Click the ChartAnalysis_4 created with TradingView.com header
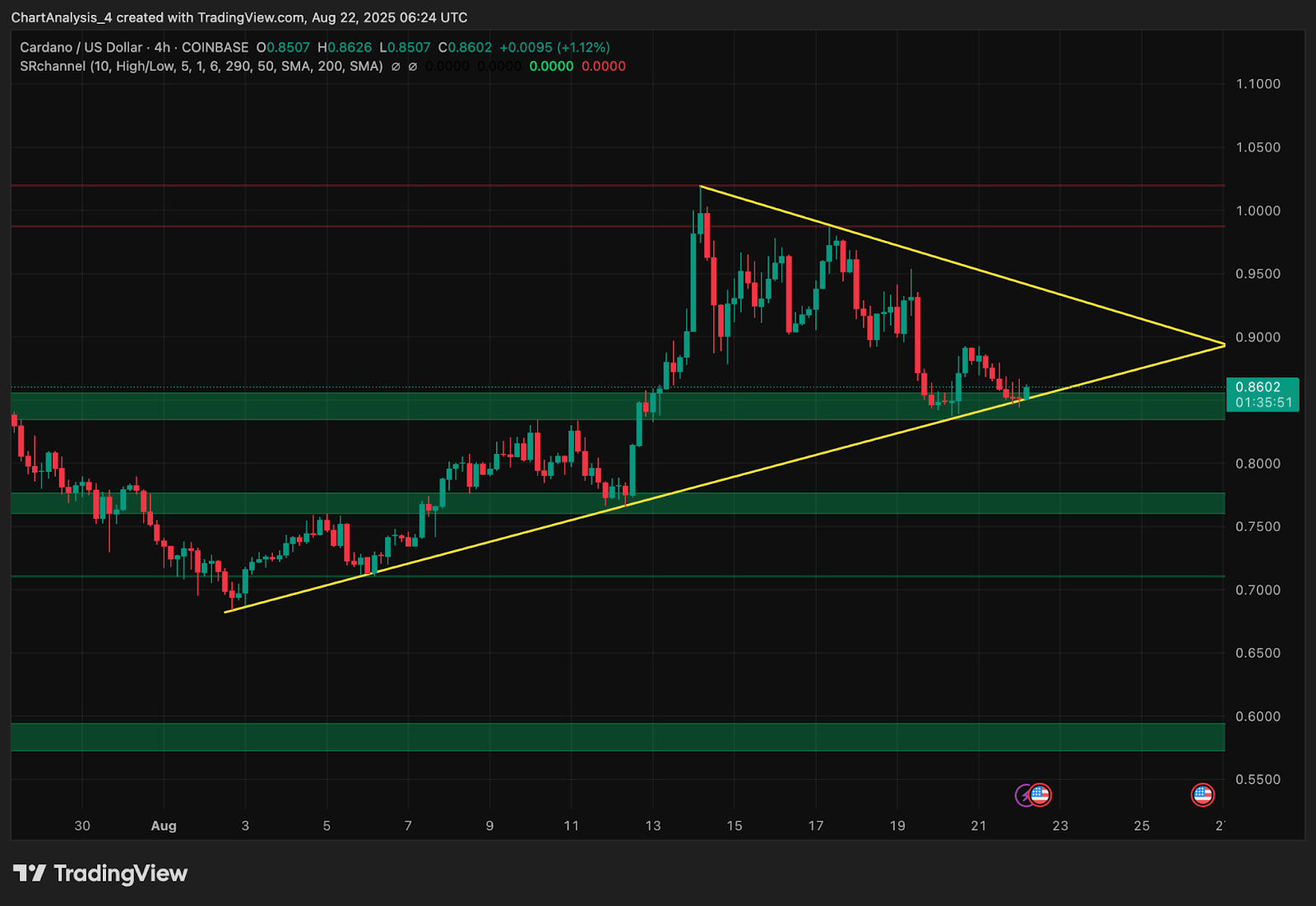 coord(239,17)
